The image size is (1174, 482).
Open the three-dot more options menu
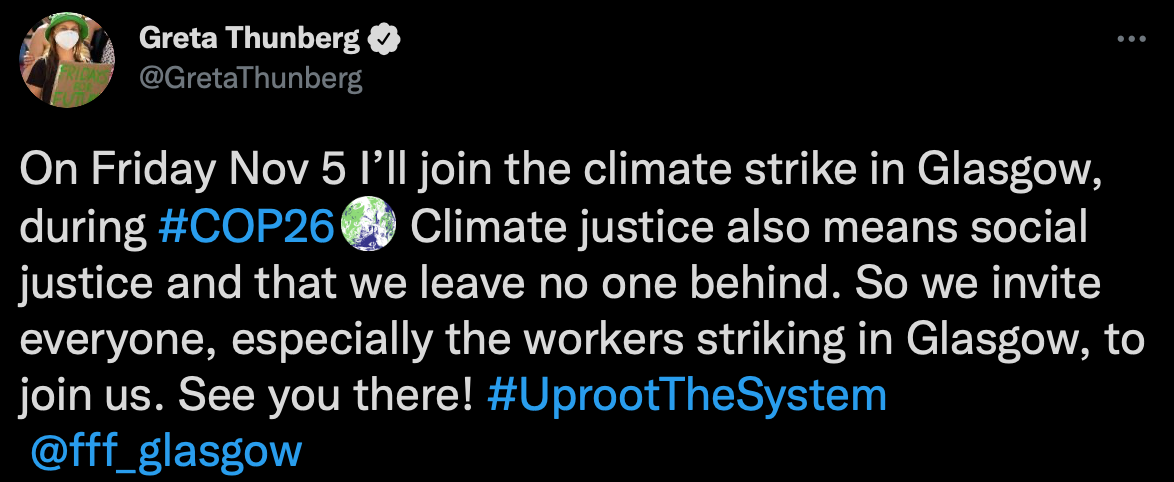(x=1130, y=39)
